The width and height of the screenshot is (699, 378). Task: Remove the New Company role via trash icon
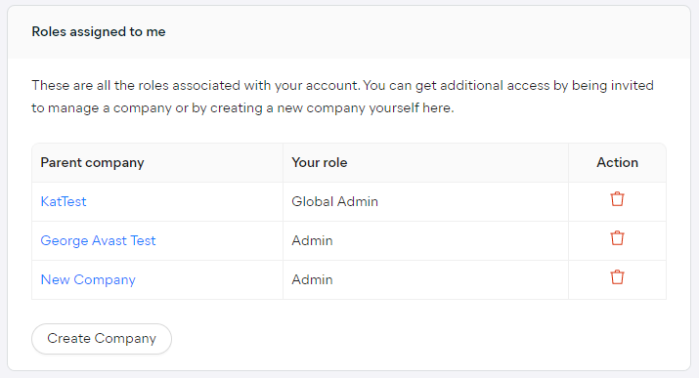[617, 277]
